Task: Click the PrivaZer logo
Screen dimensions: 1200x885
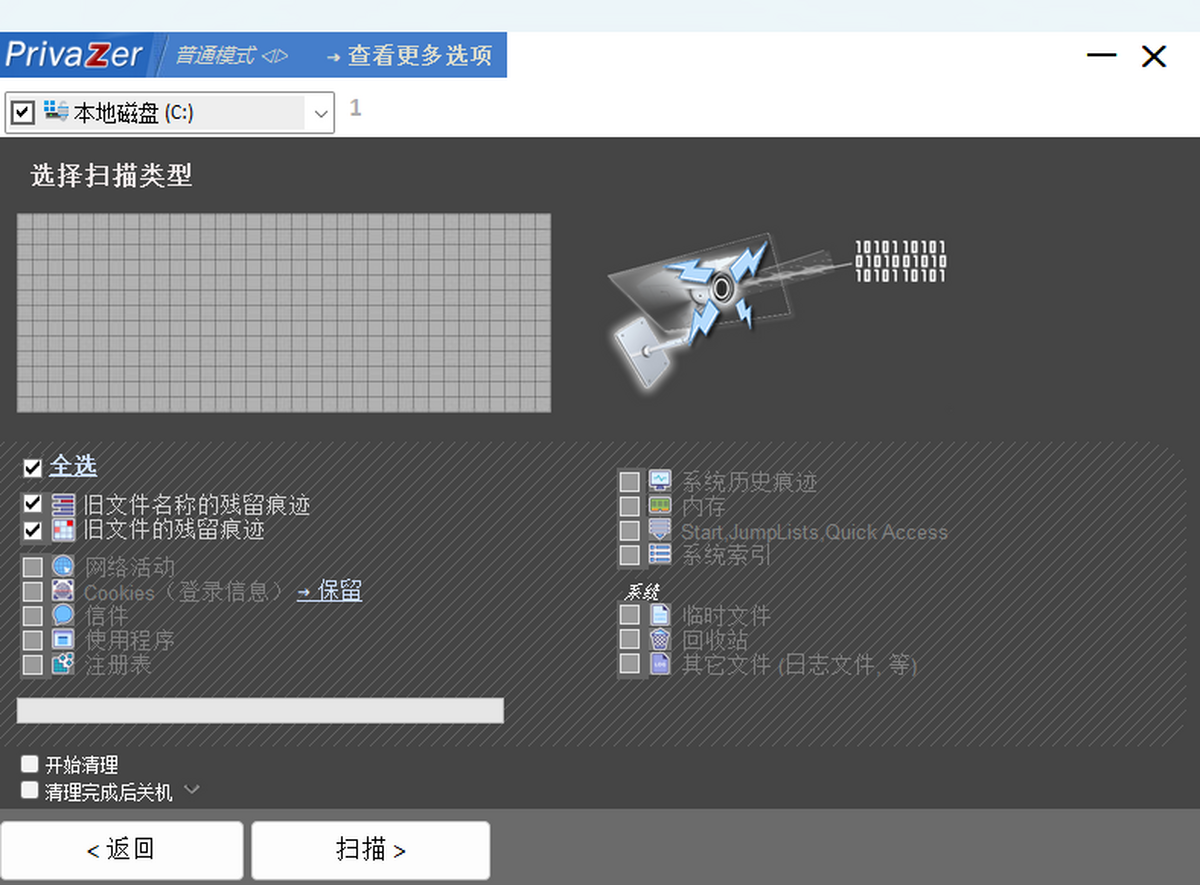Action: 75,55
